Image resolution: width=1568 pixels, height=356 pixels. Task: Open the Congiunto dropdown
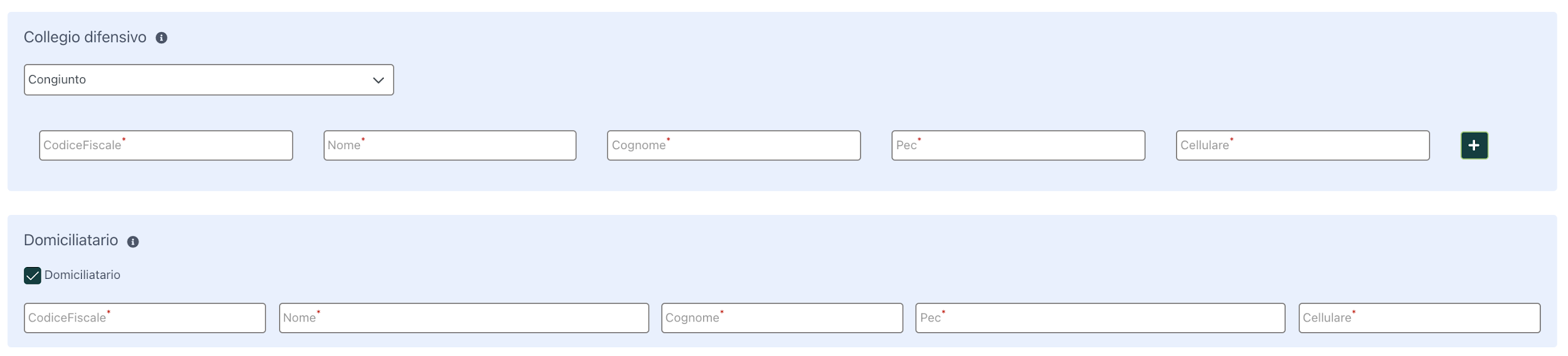pos(209,80)
